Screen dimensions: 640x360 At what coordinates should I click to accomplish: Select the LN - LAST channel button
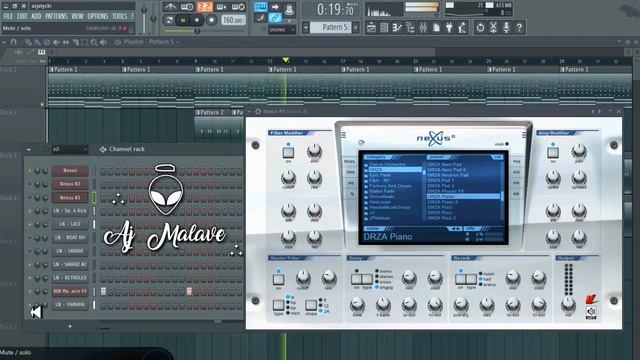(x=69, y=224)
